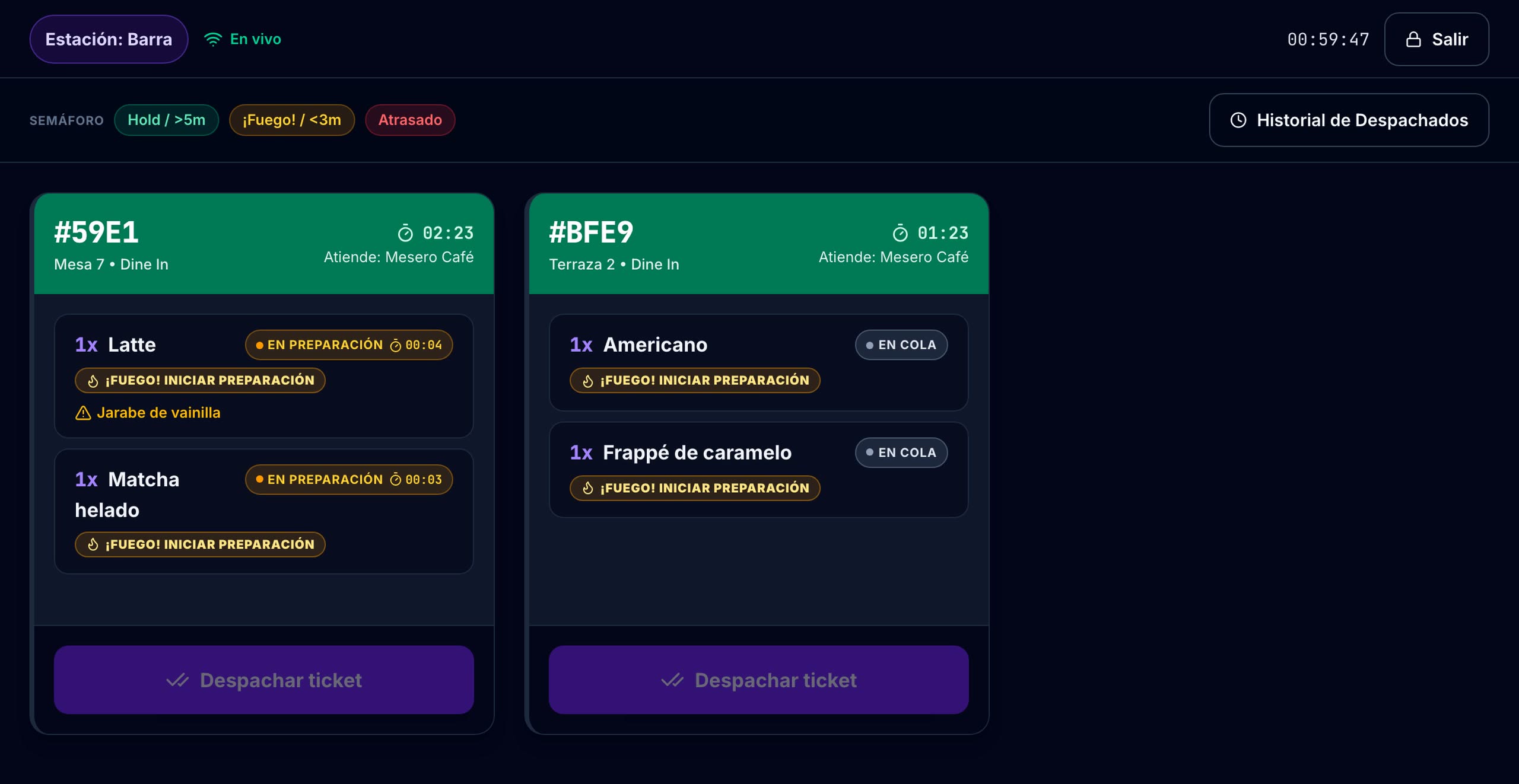The height and width of the screenshot is (784, 1519).
Task: Open Historial de Despachados
Action: [1349, 120]
